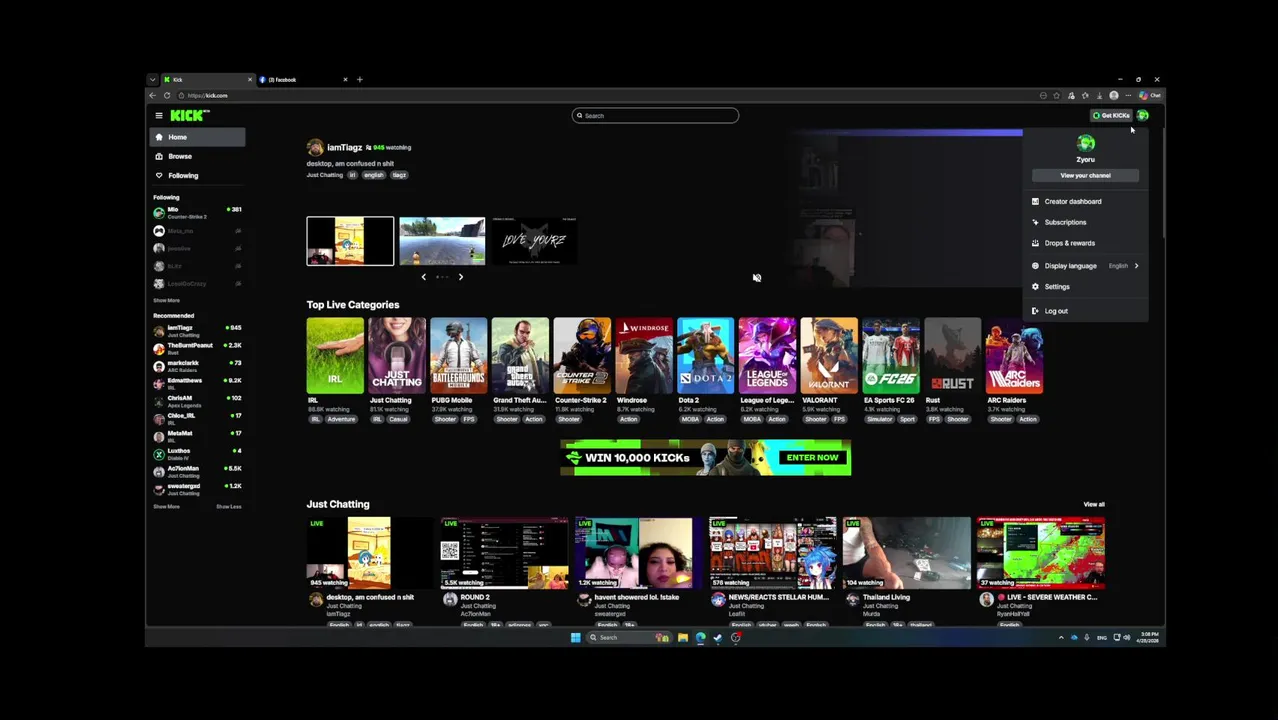The image size is (1278, 720).
Task: Open Home in the Kick sidebar
Action: tap(197, 137)
